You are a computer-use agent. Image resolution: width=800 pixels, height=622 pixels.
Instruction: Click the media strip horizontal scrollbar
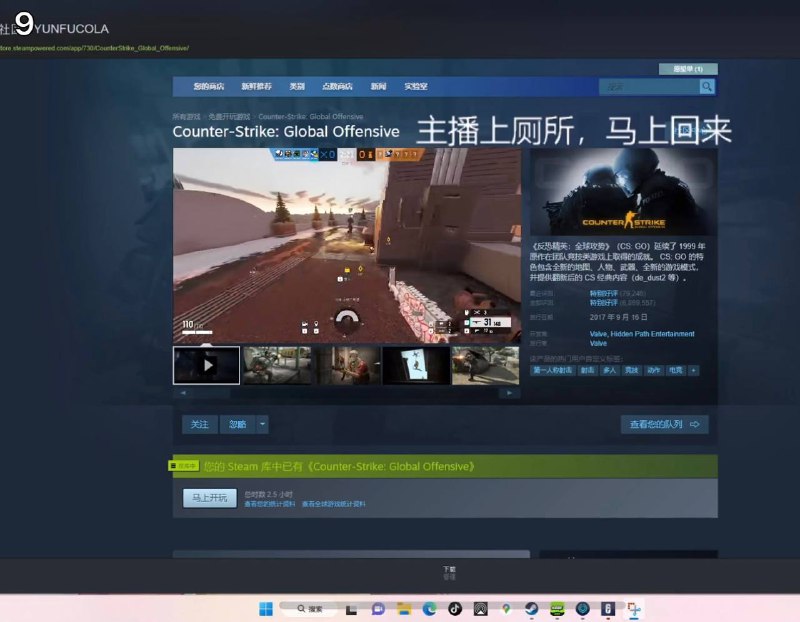coord(346,393)
